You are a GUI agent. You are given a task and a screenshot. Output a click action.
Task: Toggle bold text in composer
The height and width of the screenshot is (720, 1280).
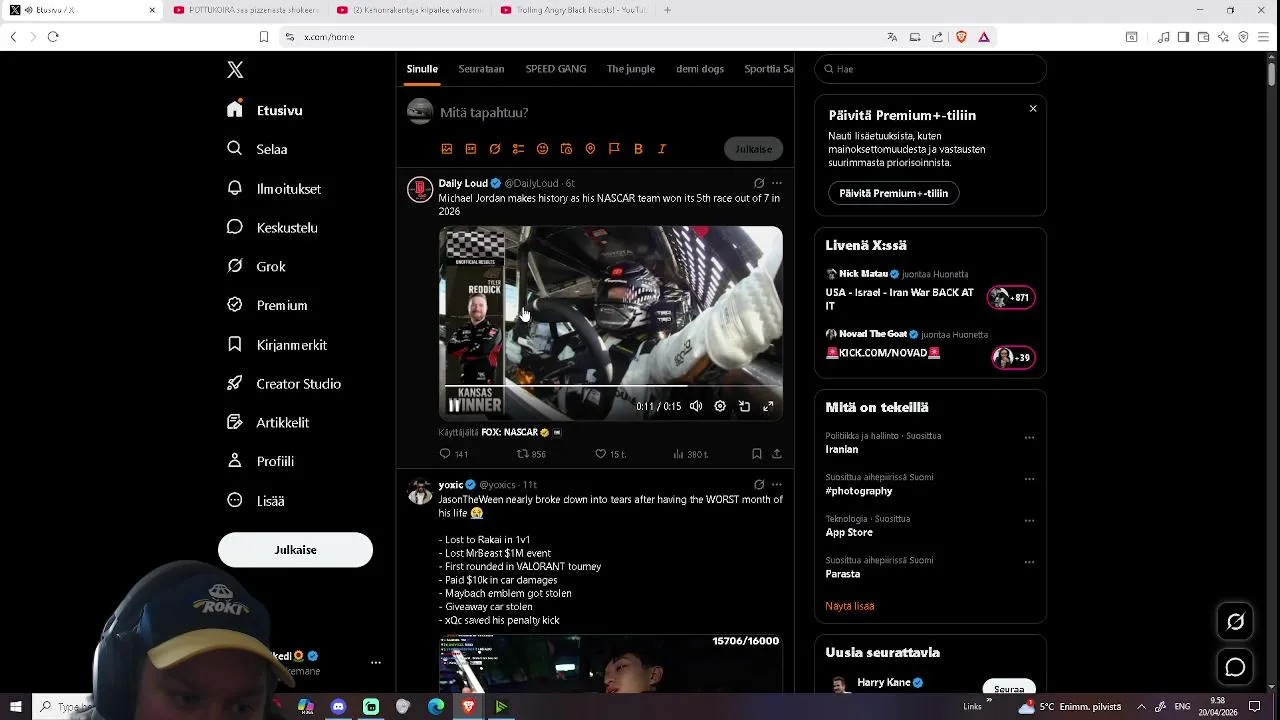[x=638, y=149]
